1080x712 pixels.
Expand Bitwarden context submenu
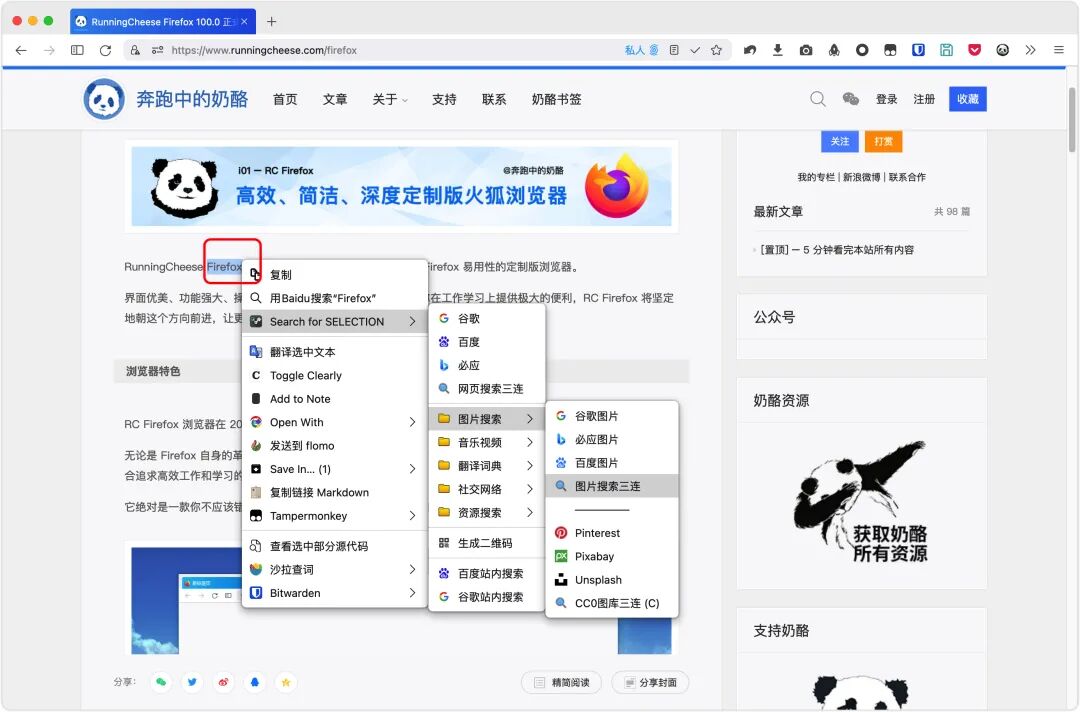click(x=335, y=593)
